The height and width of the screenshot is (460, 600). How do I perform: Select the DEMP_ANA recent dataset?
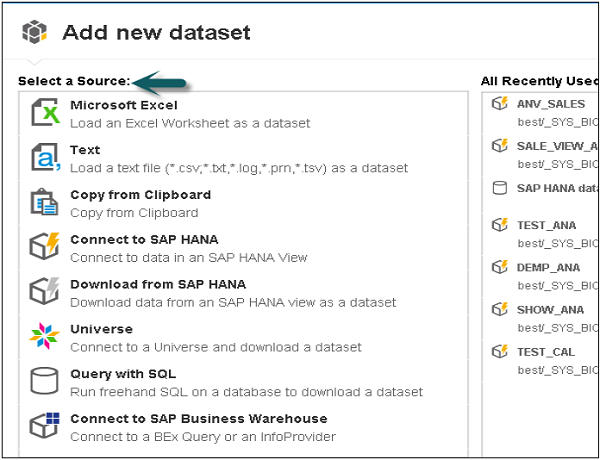[x=547, y=267]
